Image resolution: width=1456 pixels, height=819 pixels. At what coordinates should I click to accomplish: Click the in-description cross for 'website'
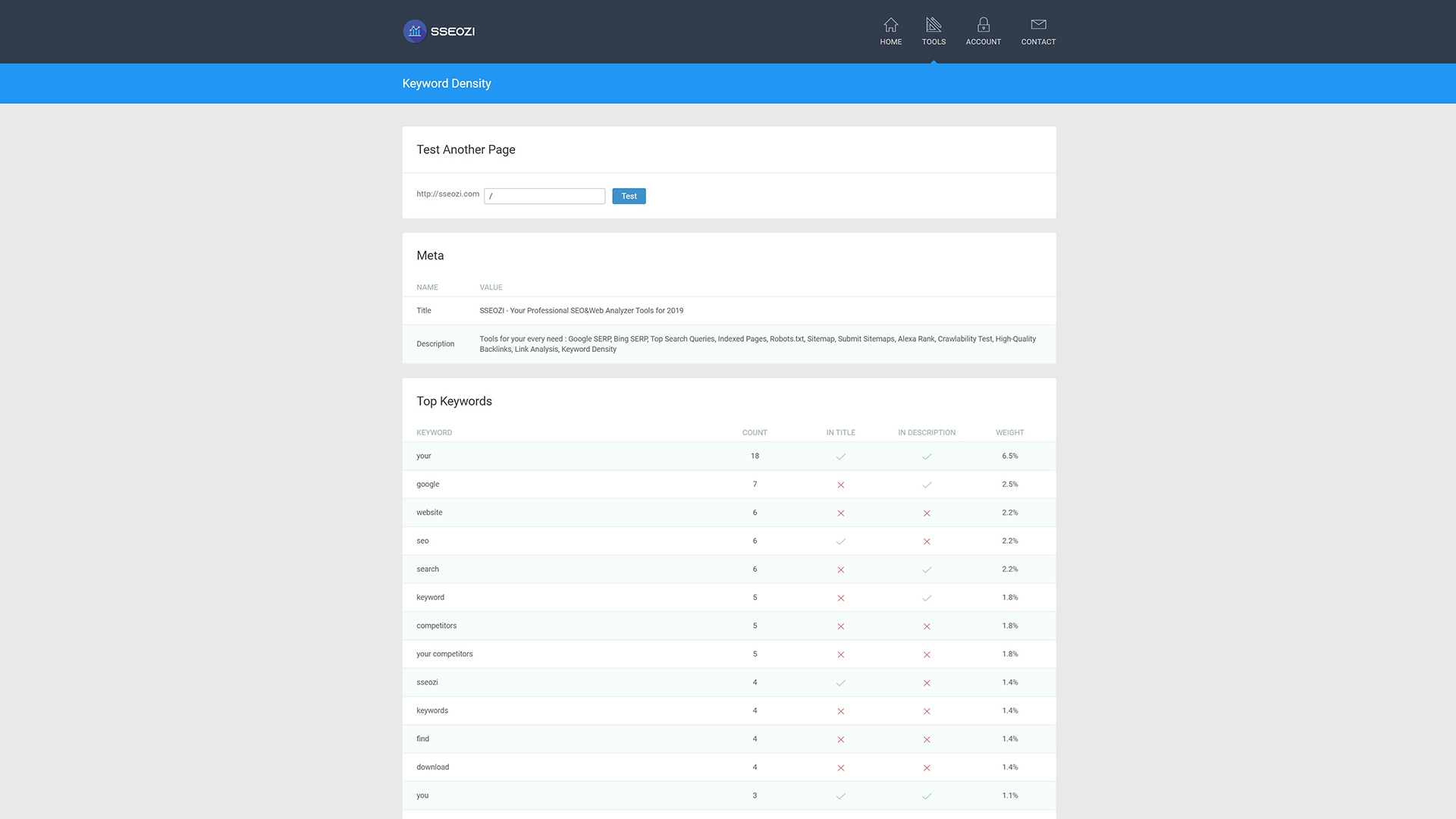(x=927, y=513)
